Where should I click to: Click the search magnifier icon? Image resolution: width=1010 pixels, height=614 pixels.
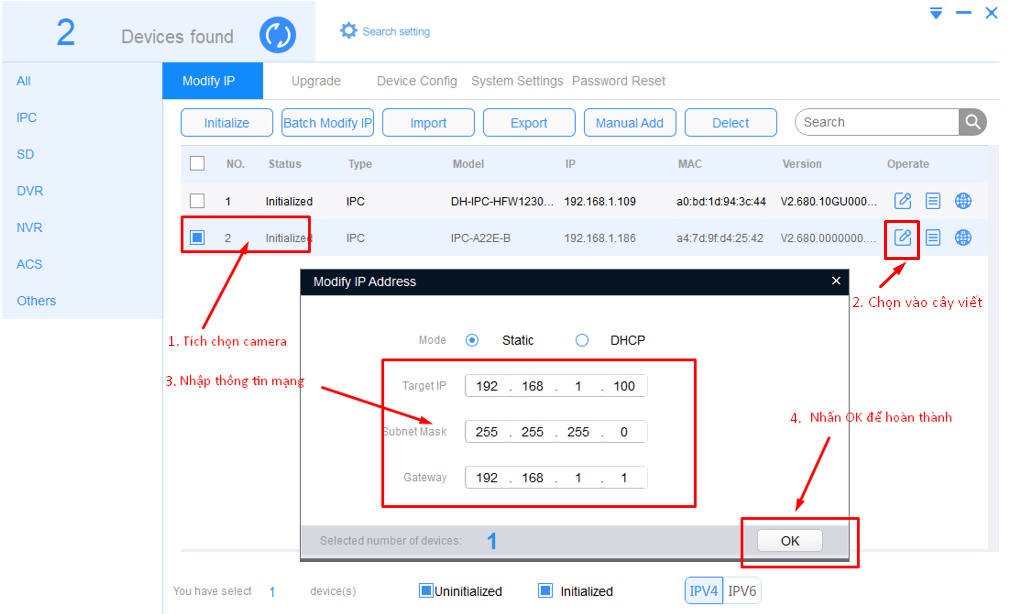click(972, 122)
